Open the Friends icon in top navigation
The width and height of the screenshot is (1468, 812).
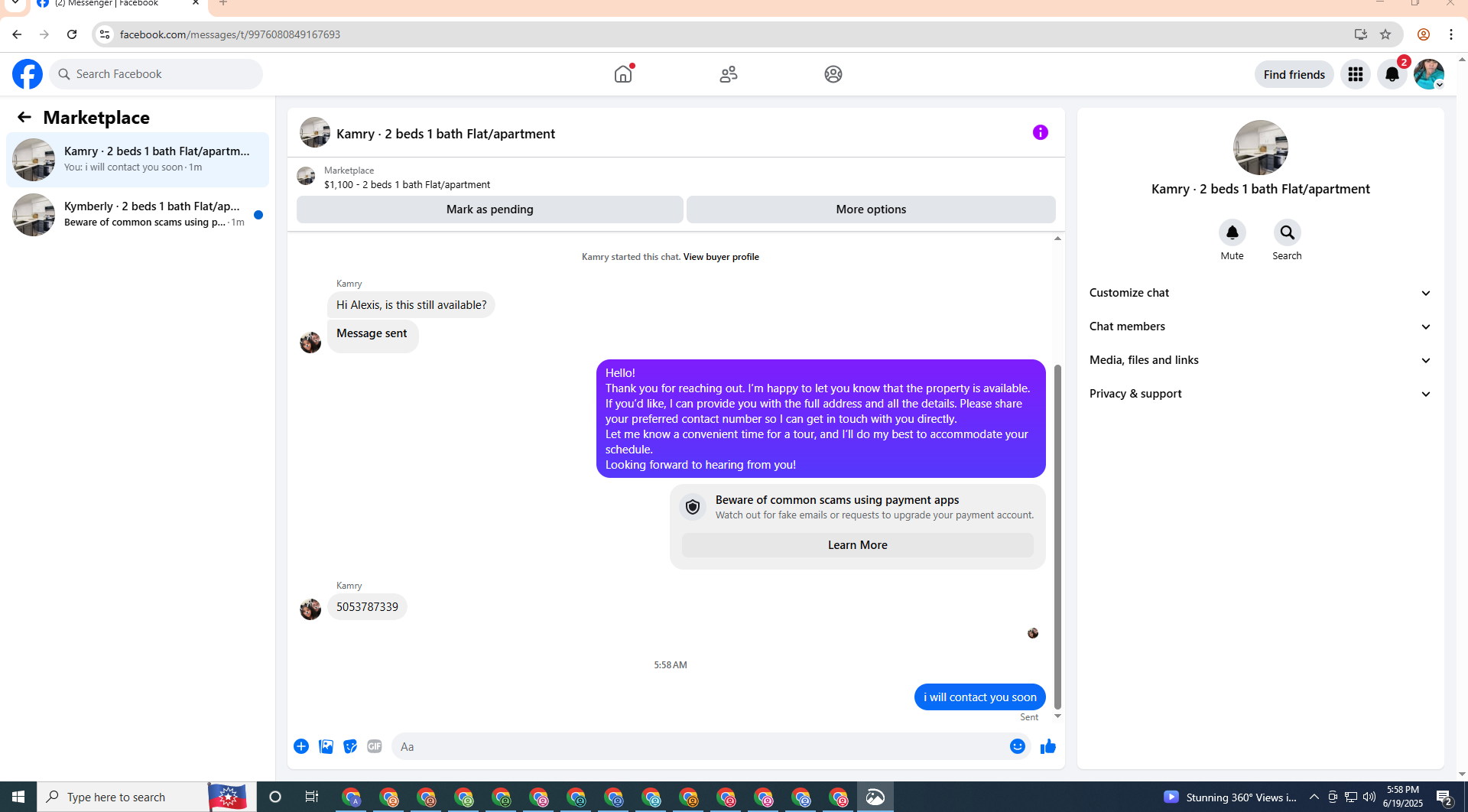click(x=729, y=74)
